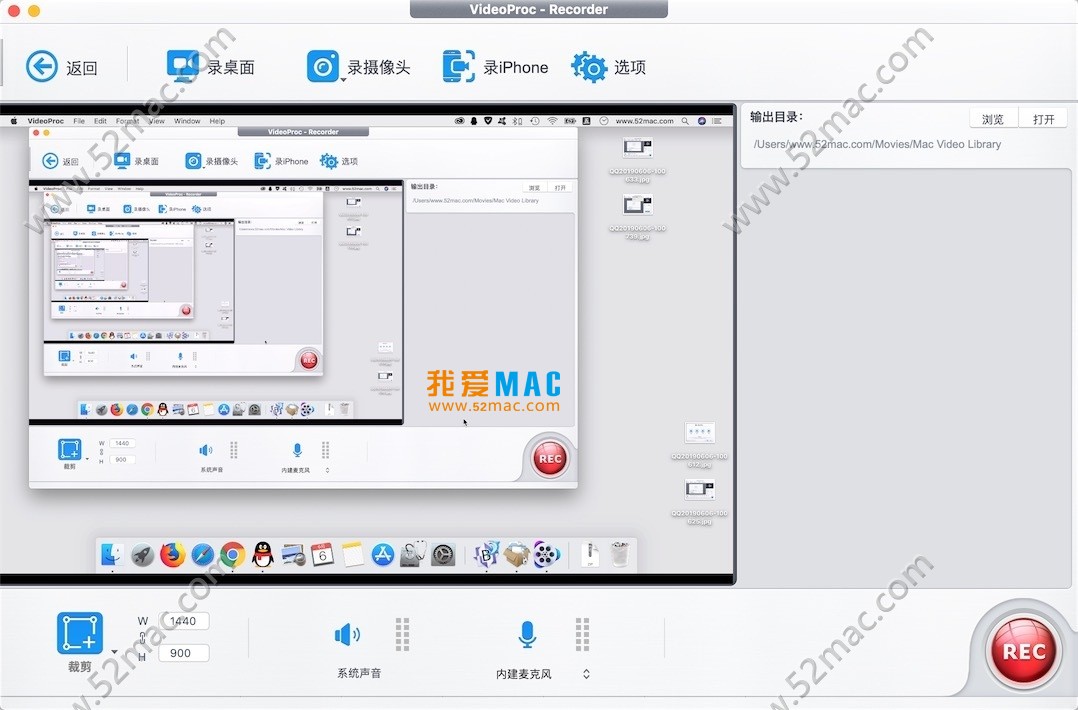Click the nested 返回 arrow in the preview

tap(50, 161)
